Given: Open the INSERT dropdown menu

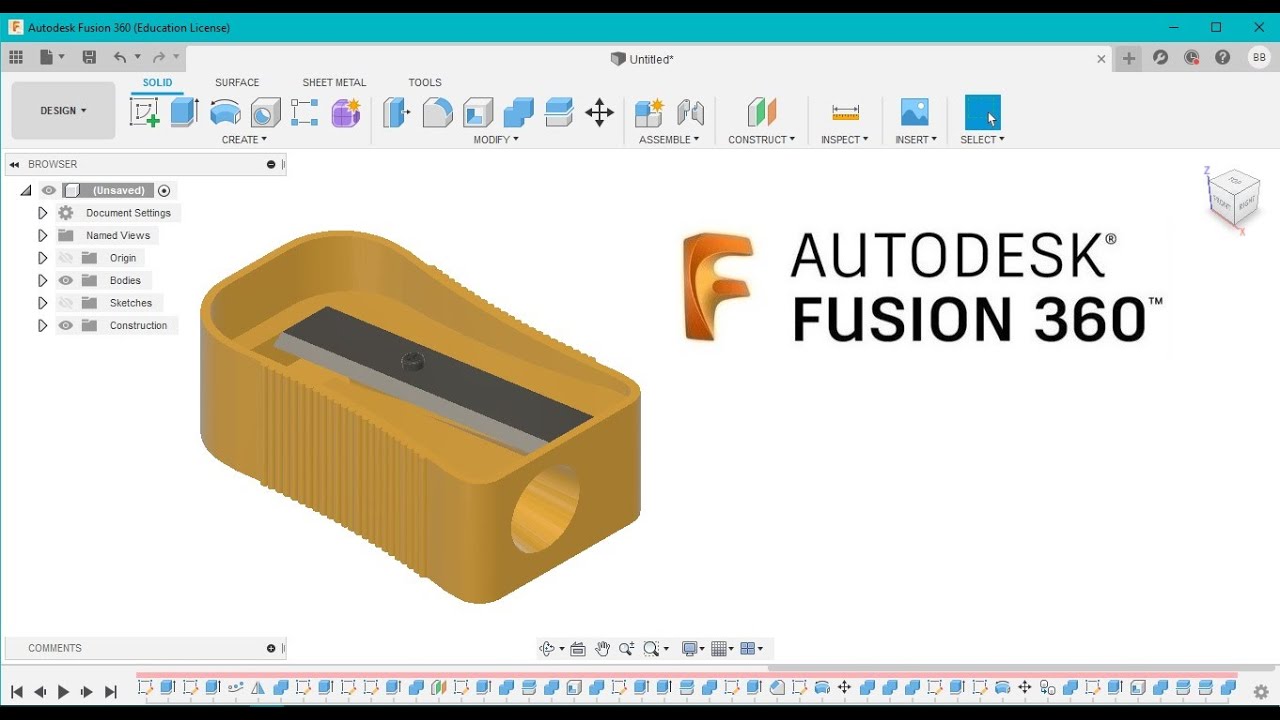Looking at the screenshot, I should (915, 140).
